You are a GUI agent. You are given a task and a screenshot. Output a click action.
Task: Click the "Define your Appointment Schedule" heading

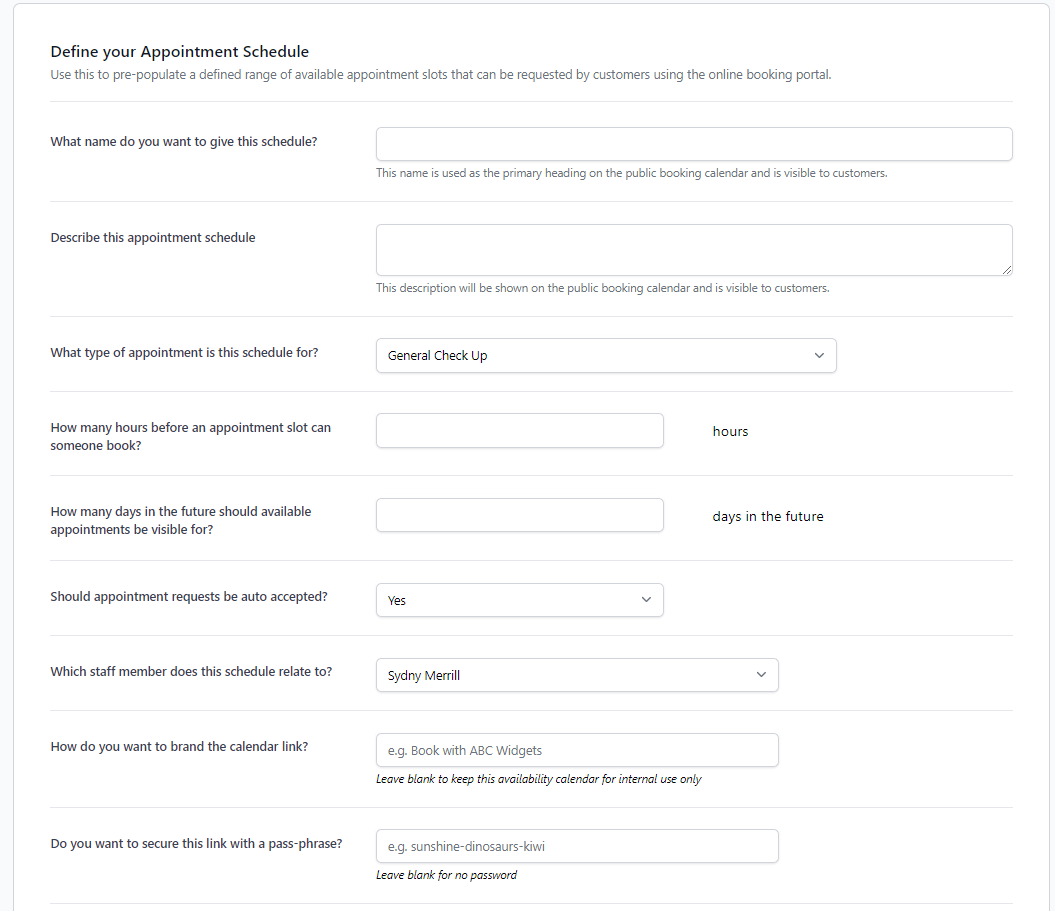tap(180, 52)
